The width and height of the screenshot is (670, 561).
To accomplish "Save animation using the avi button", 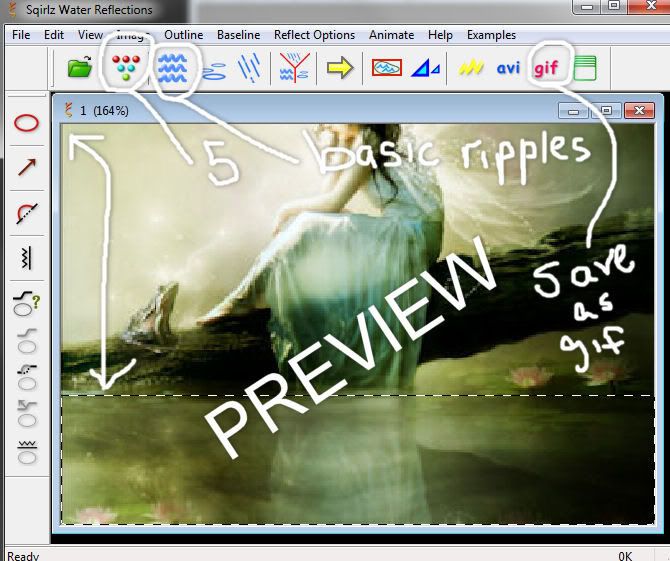I will pyautogui.click(x=510, y=68).
